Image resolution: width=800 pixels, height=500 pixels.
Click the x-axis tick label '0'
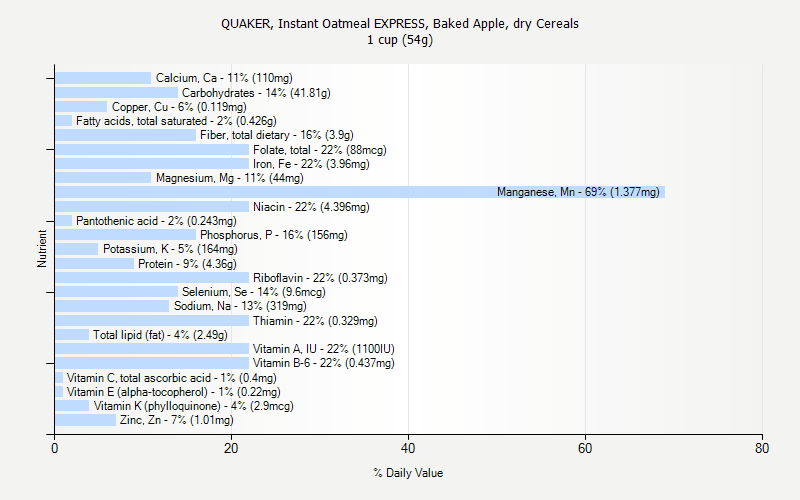pos(55,448)
